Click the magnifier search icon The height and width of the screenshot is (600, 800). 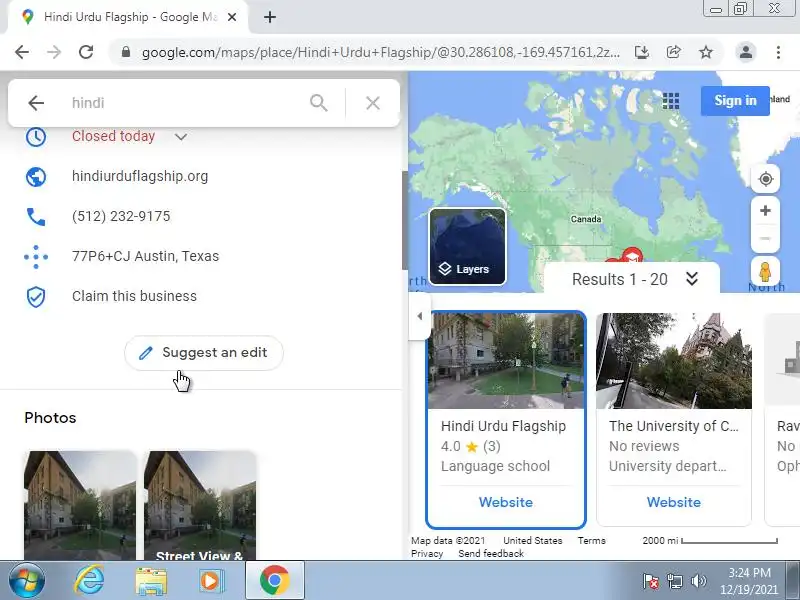tap(319, 103)
